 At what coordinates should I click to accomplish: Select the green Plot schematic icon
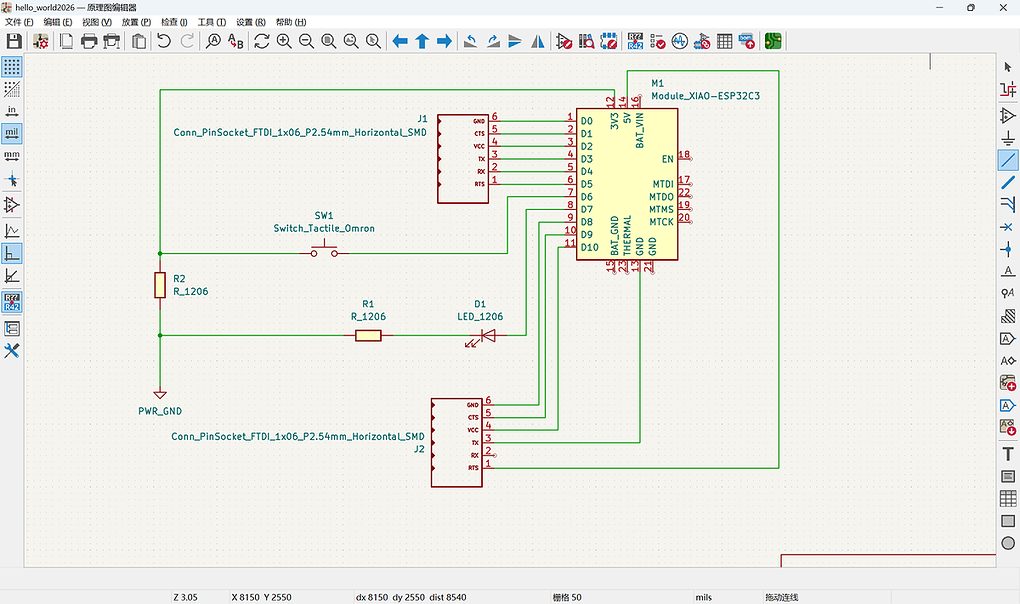pyautogui.click(x=772, y=40)
